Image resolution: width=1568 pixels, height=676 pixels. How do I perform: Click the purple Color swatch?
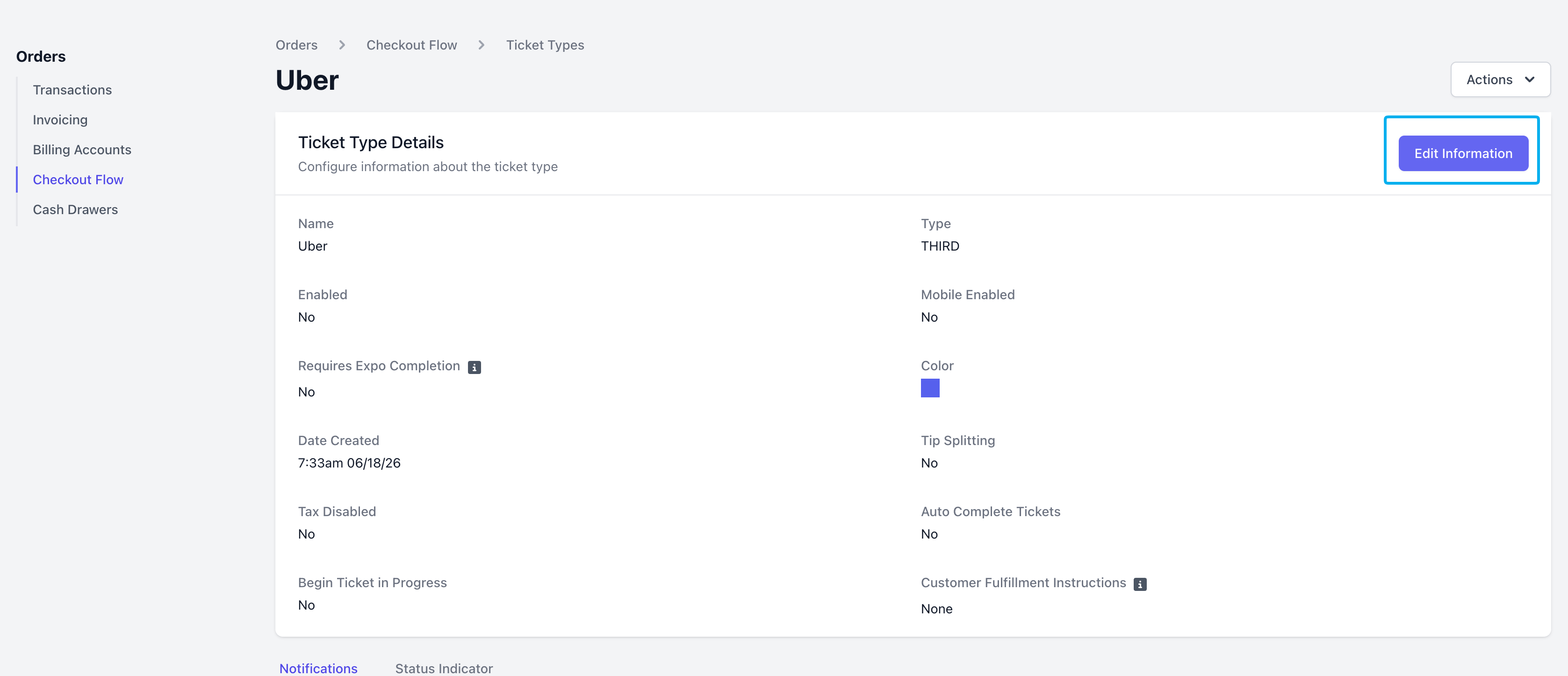tap(930, 388)
